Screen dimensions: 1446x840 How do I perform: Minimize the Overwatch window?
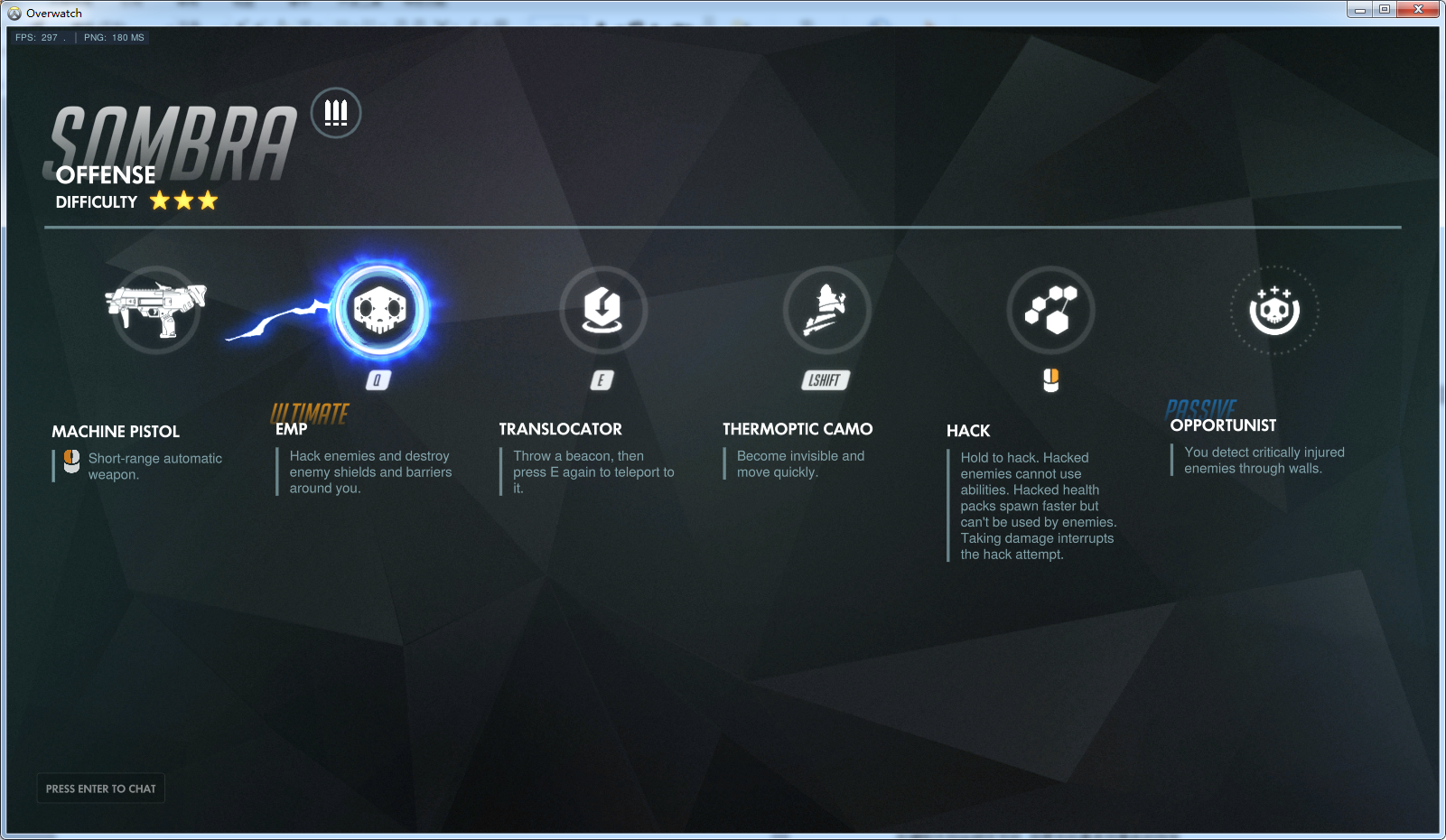pos(1359,9)
